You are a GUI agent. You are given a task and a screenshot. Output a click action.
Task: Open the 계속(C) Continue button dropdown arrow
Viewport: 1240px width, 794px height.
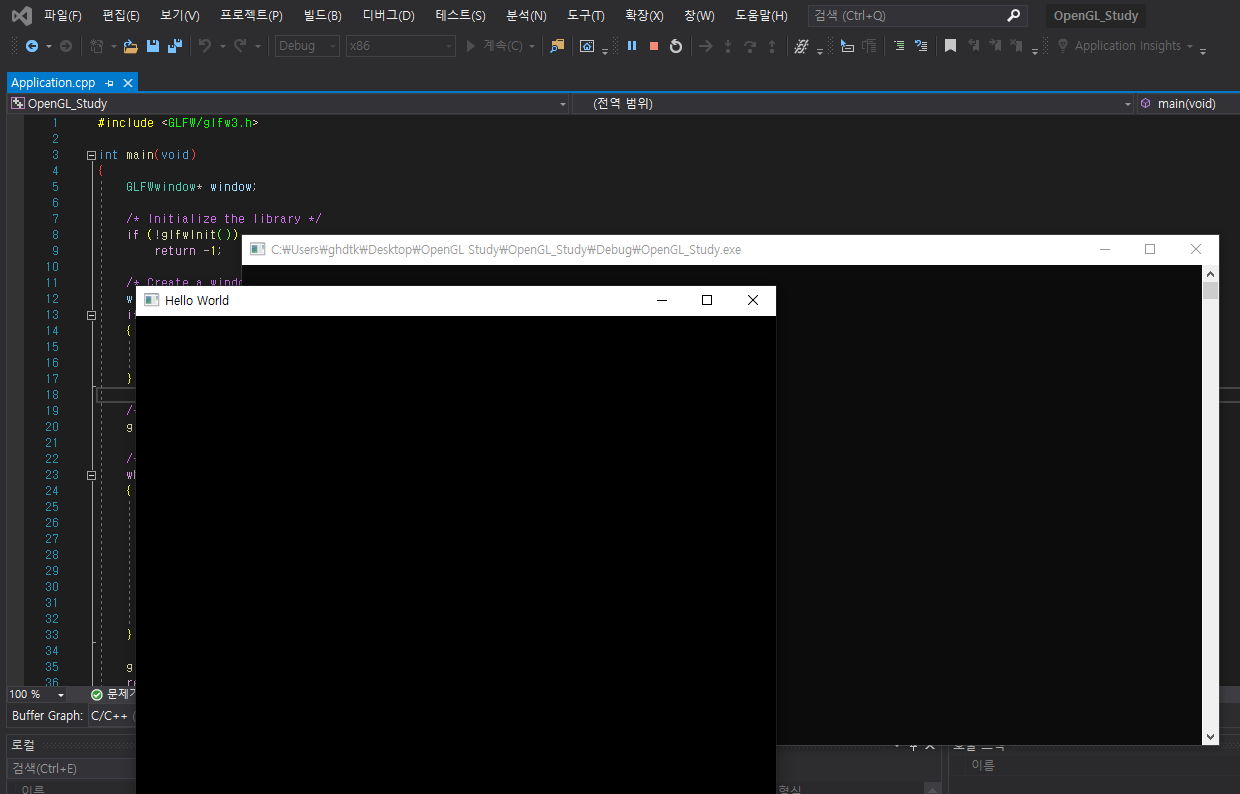coord(532,46)
